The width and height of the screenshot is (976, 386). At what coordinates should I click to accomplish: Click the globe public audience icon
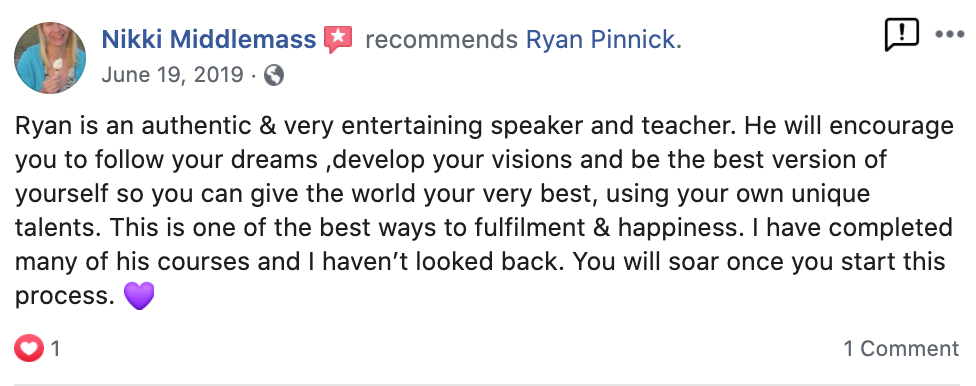[x=274, y=75]
